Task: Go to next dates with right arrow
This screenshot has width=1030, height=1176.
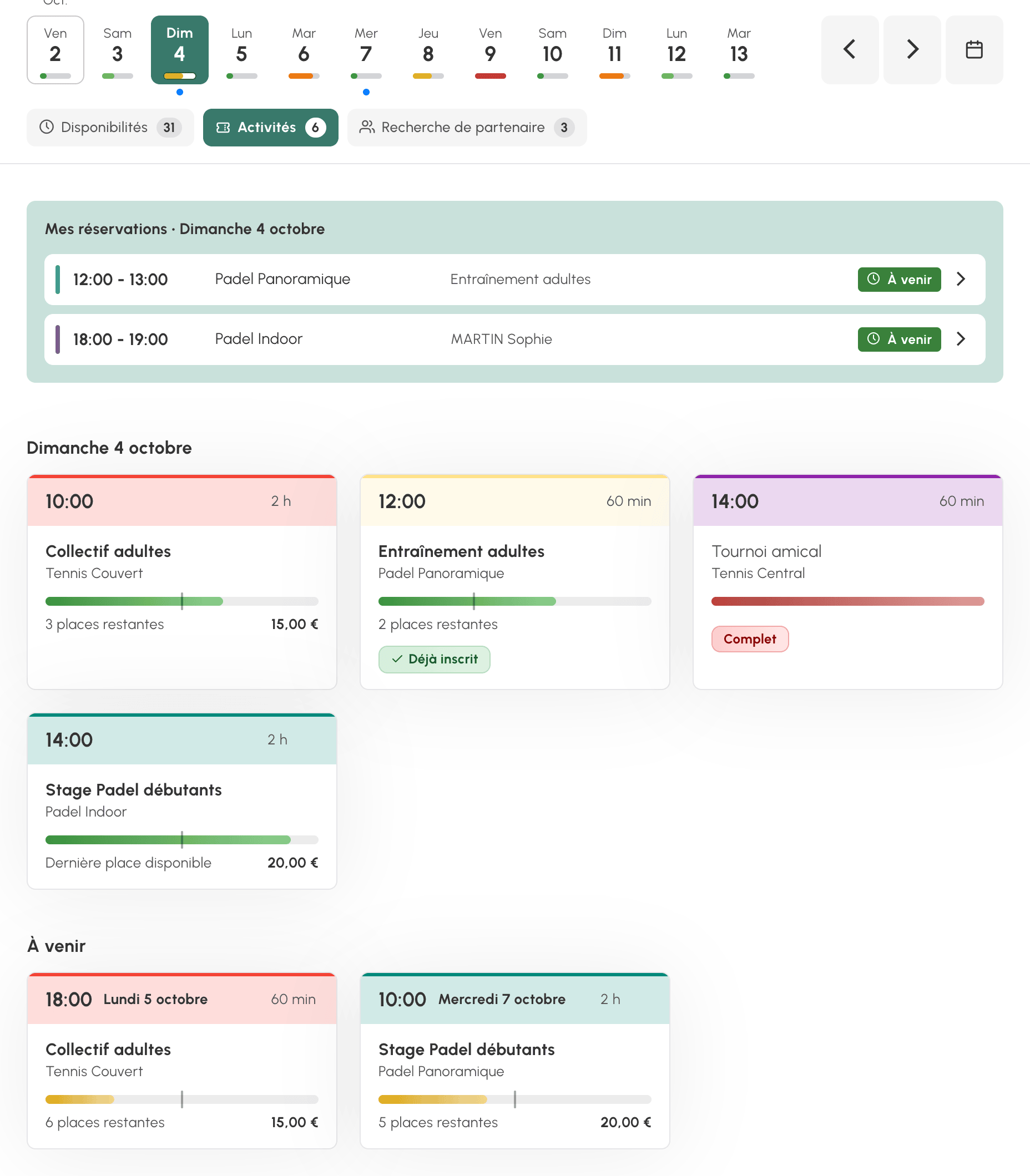Action: (x=912, y=50)
